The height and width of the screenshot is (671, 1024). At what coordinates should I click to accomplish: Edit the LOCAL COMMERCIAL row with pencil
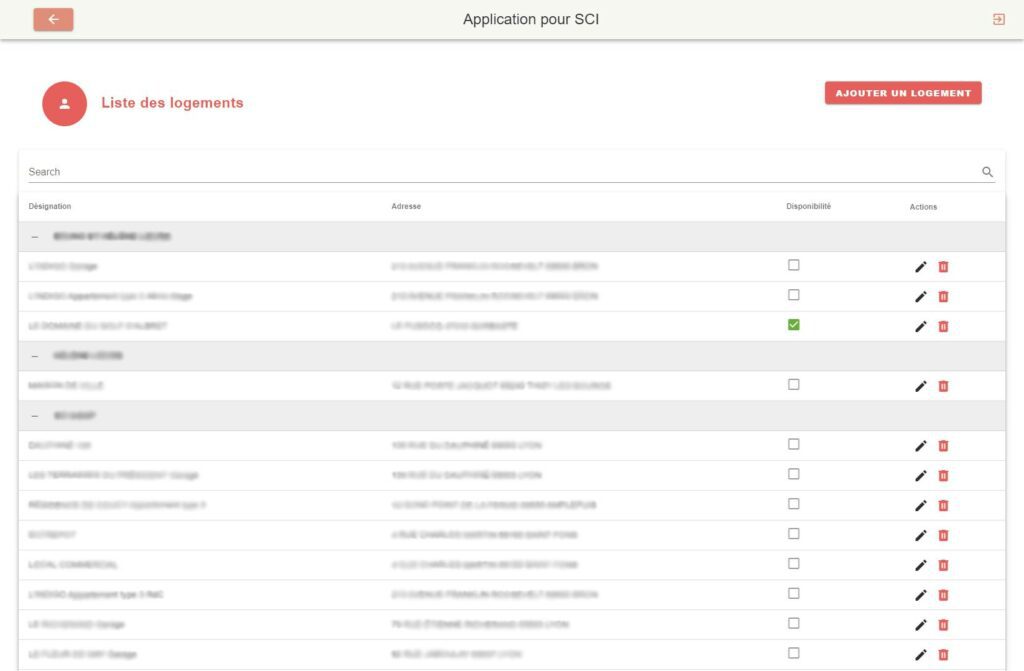coord(921,565)
